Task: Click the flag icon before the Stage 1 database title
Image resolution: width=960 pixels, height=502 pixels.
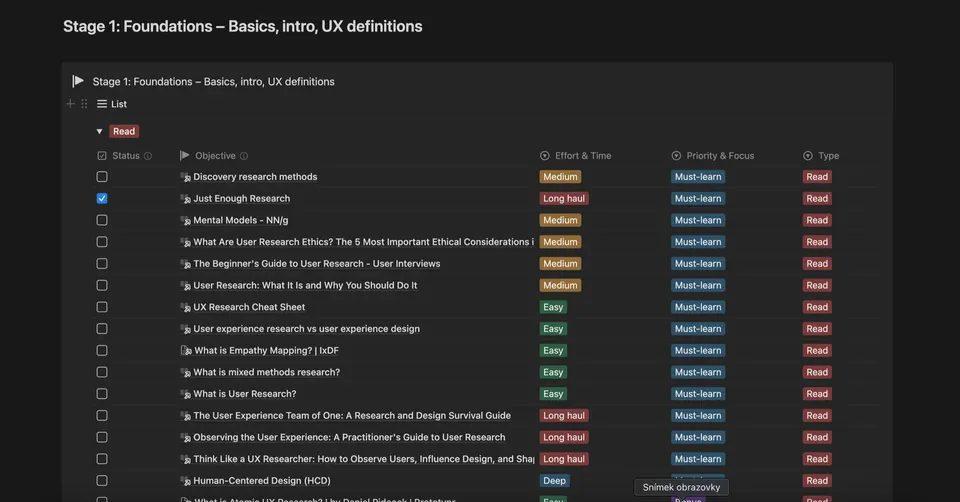Action: [x=78, y=81]
